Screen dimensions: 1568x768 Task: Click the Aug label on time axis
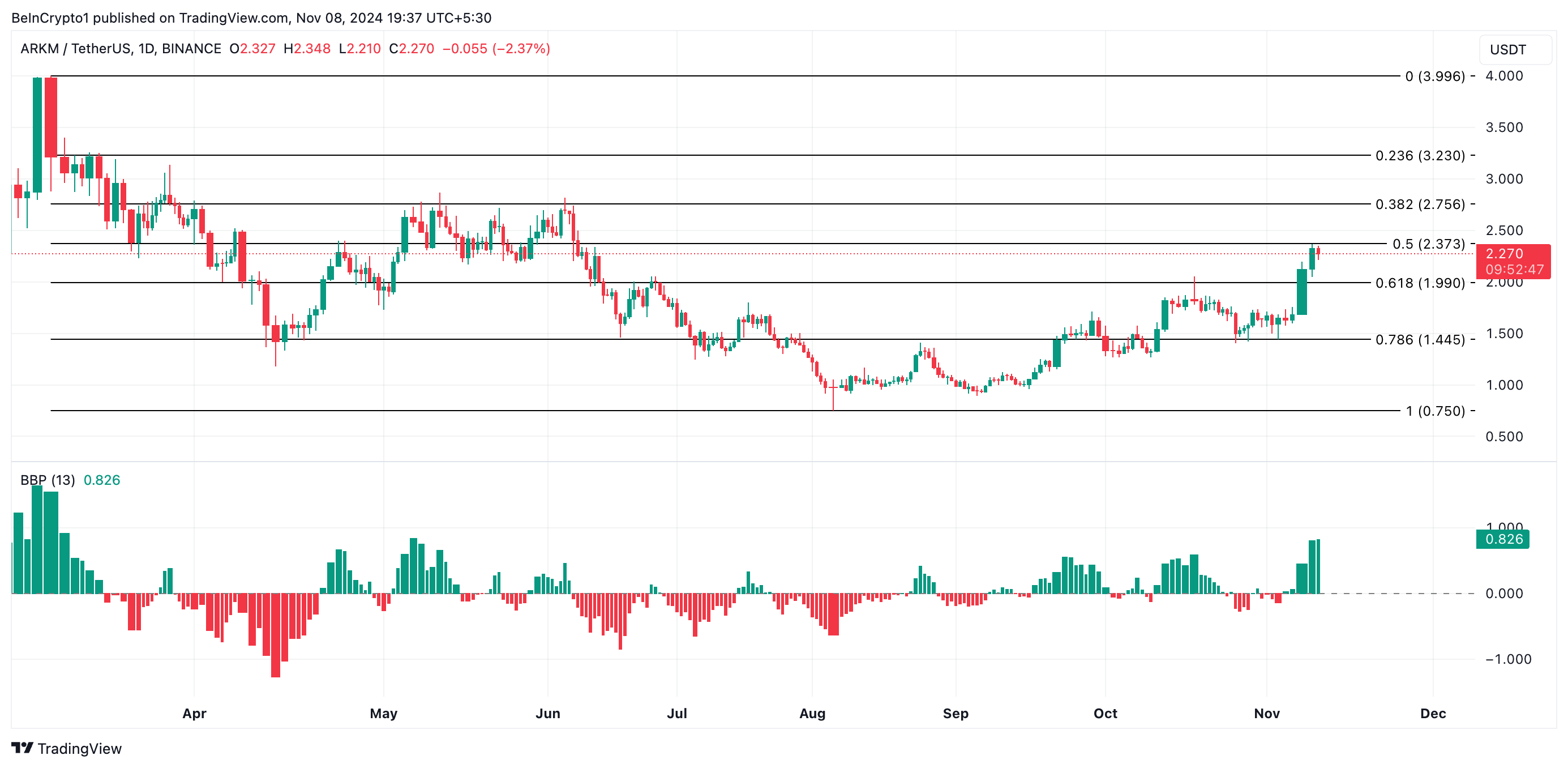[x=812, y=713]
